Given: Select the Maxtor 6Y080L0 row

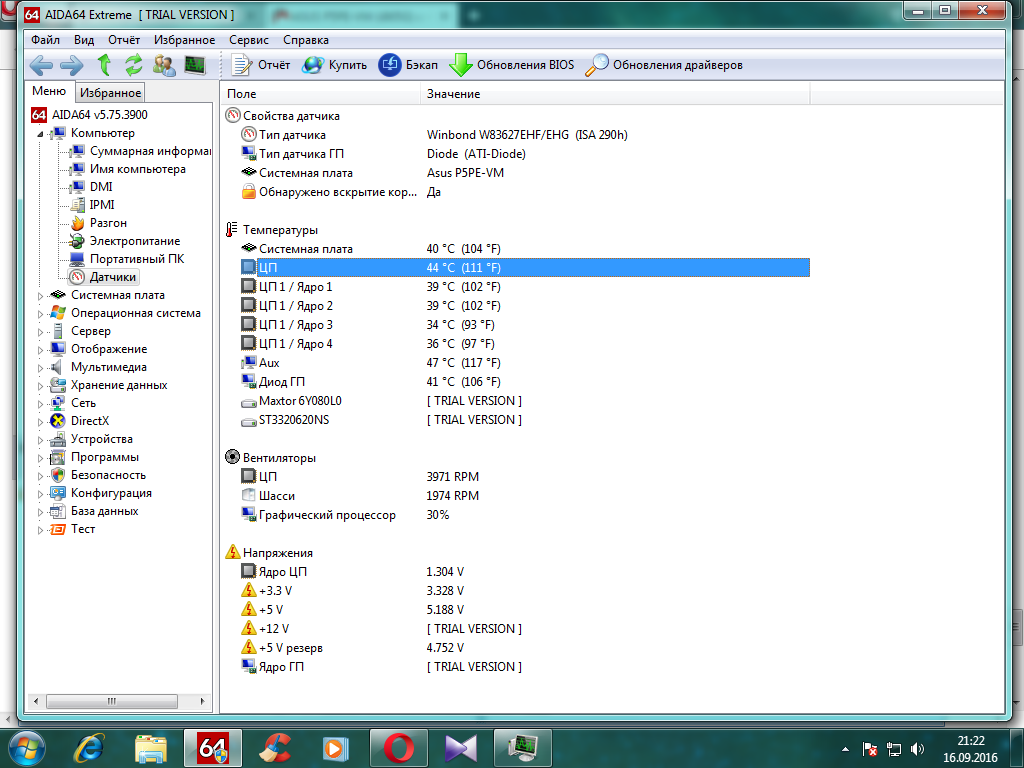Looking at the screenshot, I should coord(525,400).
